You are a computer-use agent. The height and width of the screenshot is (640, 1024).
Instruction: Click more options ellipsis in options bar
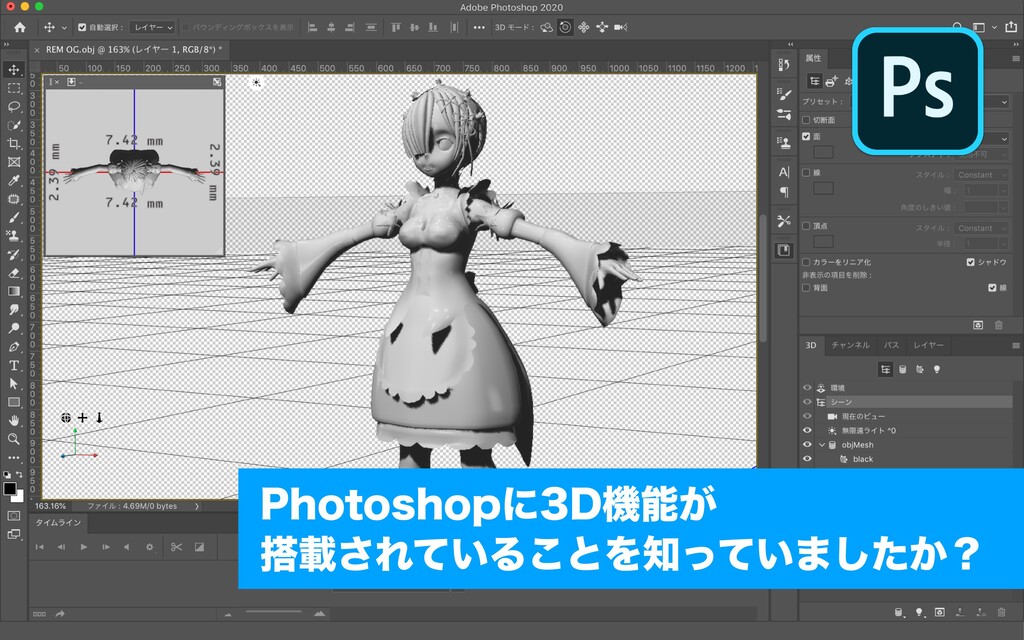tap(479, 27)
